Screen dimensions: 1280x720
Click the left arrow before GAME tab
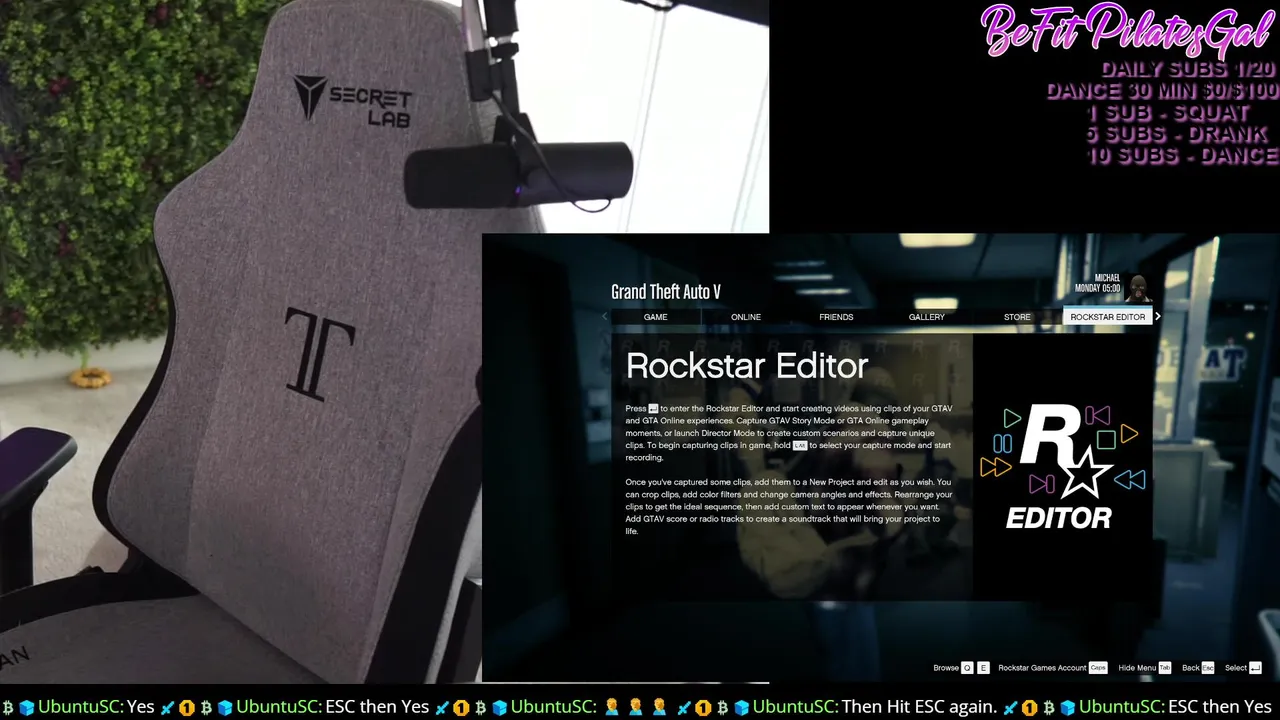tap(604, 317)
